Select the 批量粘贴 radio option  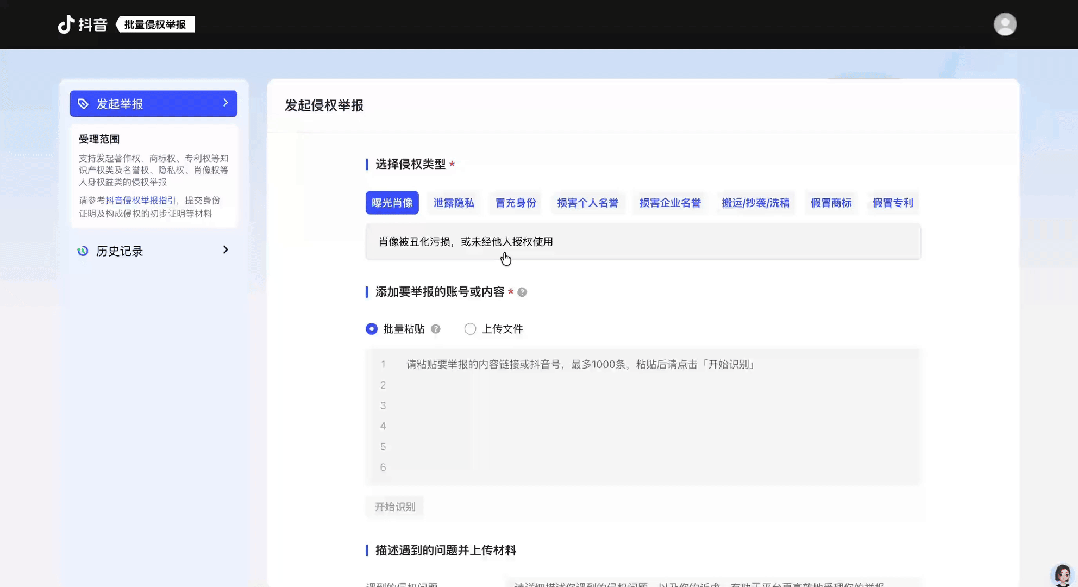[x=372, y=329]
